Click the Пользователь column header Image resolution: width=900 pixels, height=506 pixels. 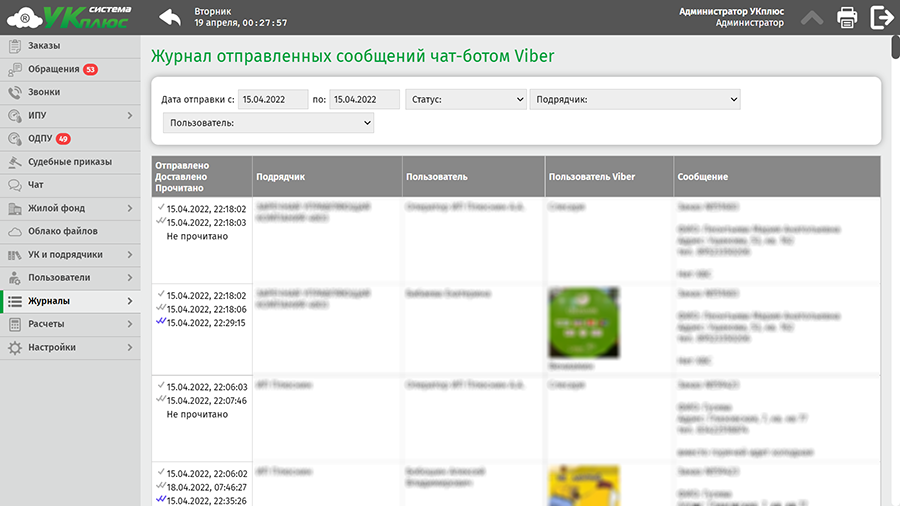pos(474,177)
